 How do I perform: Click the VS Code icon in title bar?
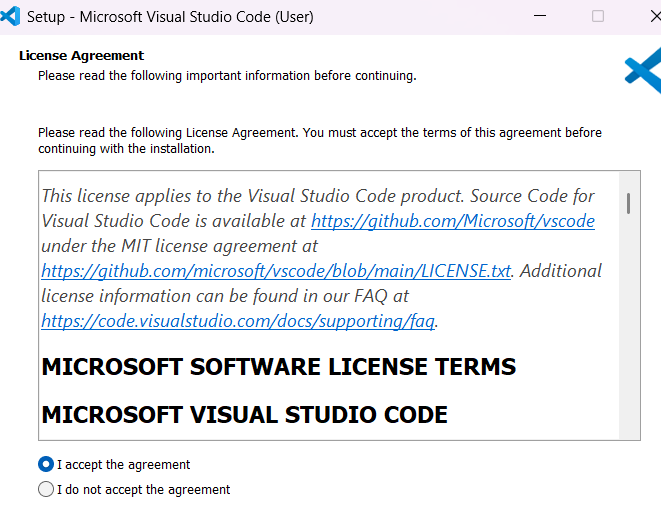pyautogui.click(x=10, y=16)
